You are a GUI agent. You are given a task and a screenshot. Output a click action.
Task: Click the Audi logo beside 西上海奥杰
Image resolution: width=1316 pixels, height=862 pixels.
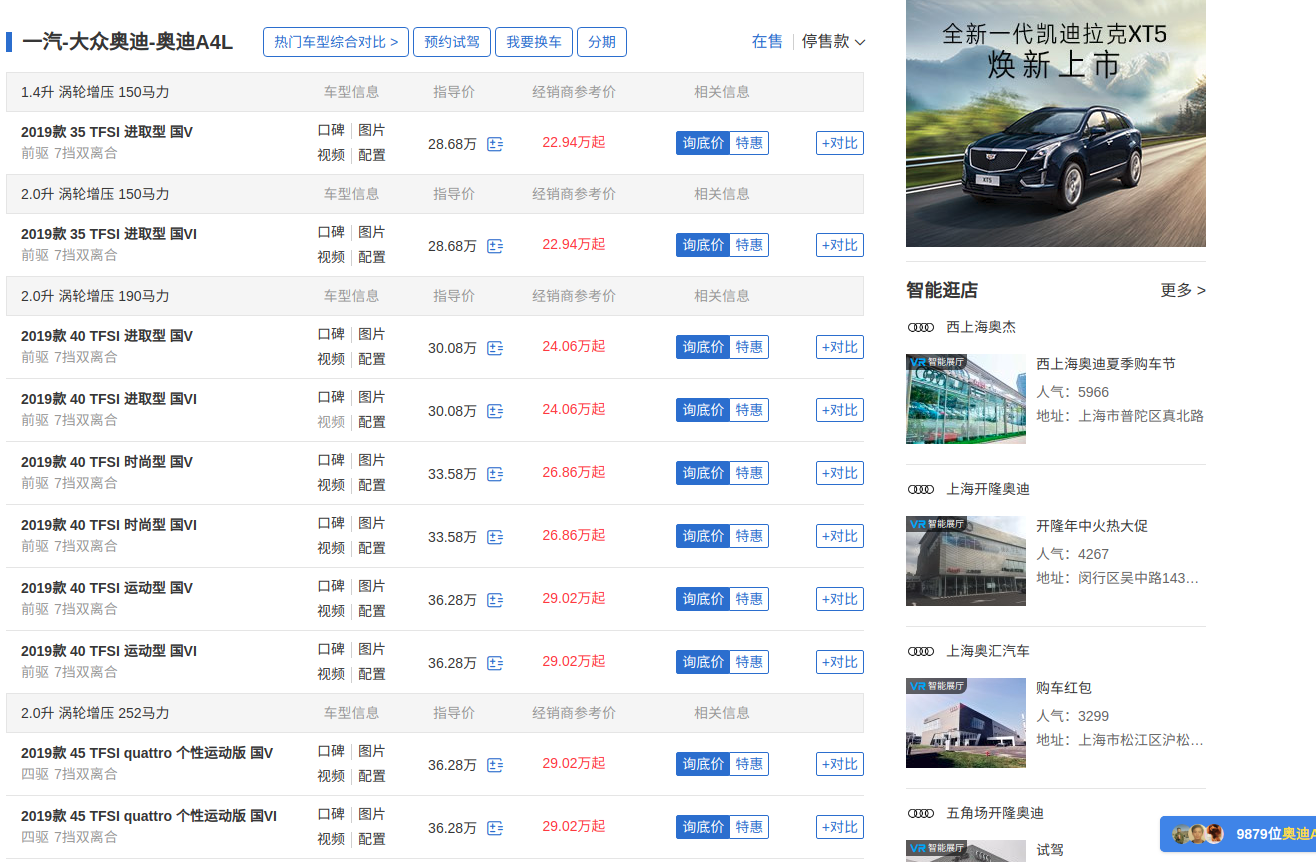click(921, 327)
